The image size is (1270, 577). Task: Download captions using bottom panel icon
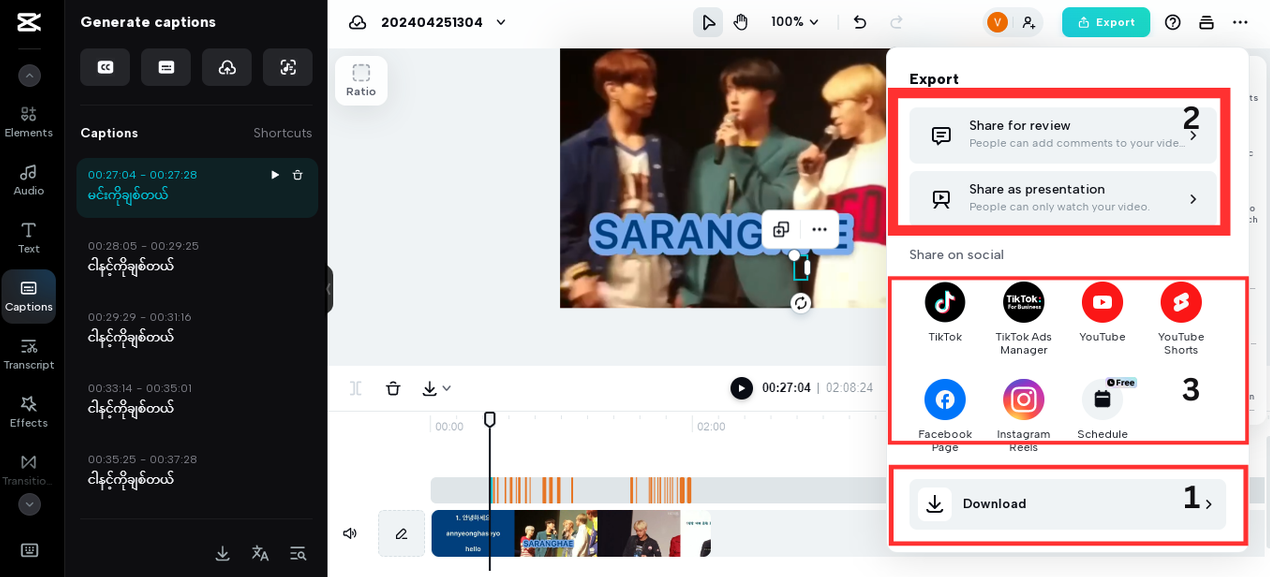coord(222,553)
